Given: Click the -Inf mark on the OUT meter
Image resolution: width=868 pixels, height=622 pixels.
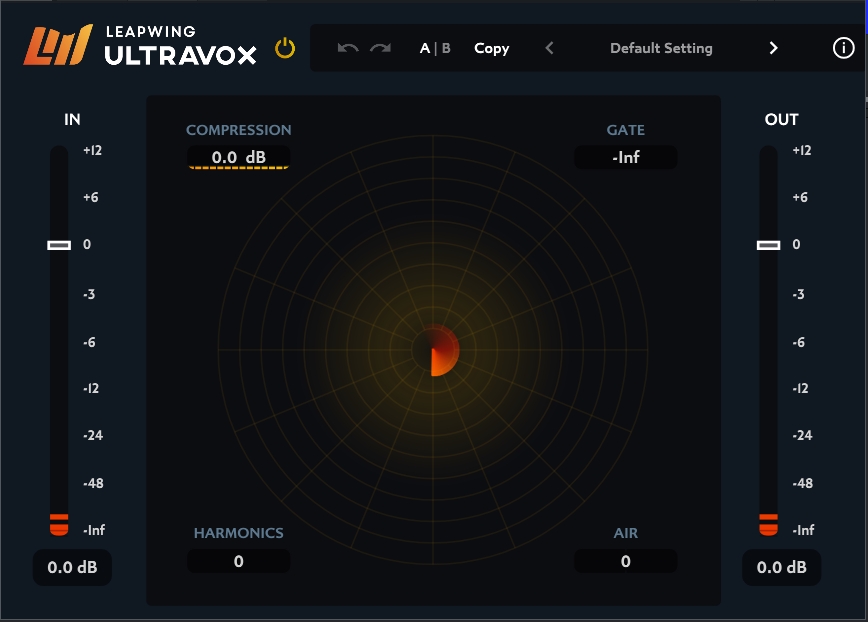Looking at the screenshot, I should pos(803,530).
